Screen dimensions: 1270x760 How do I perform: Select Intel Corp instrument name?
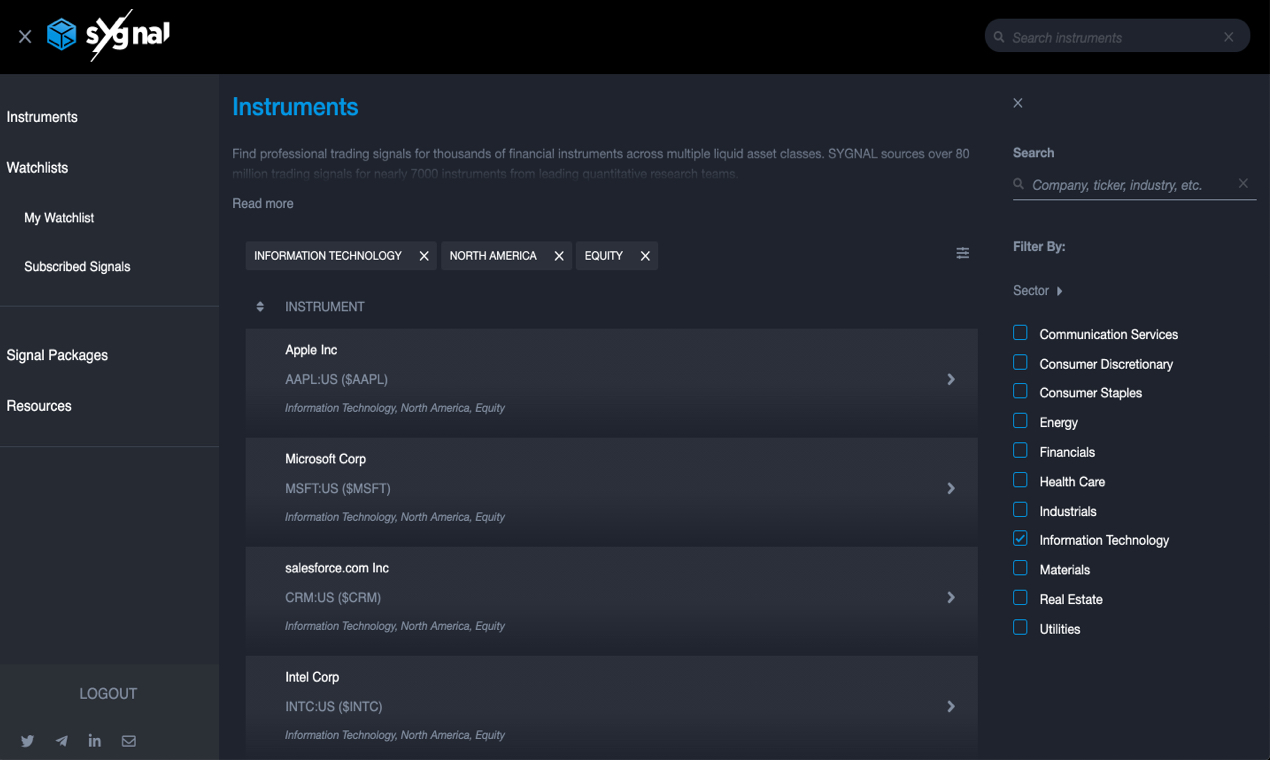tap(312, 677)
